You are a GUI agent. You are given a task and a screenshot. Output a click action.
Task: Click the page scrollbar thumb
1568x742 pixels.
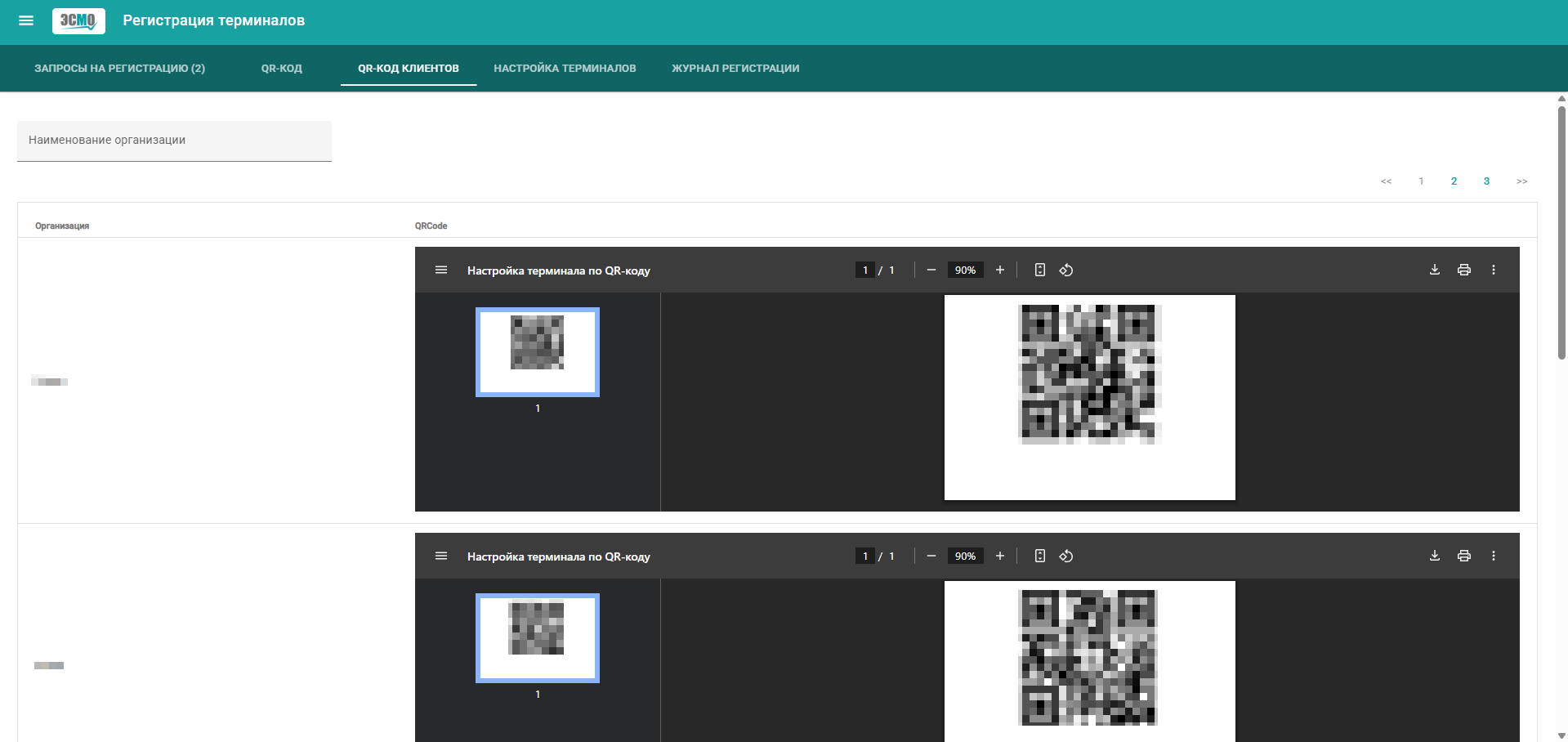[1561, 232]
